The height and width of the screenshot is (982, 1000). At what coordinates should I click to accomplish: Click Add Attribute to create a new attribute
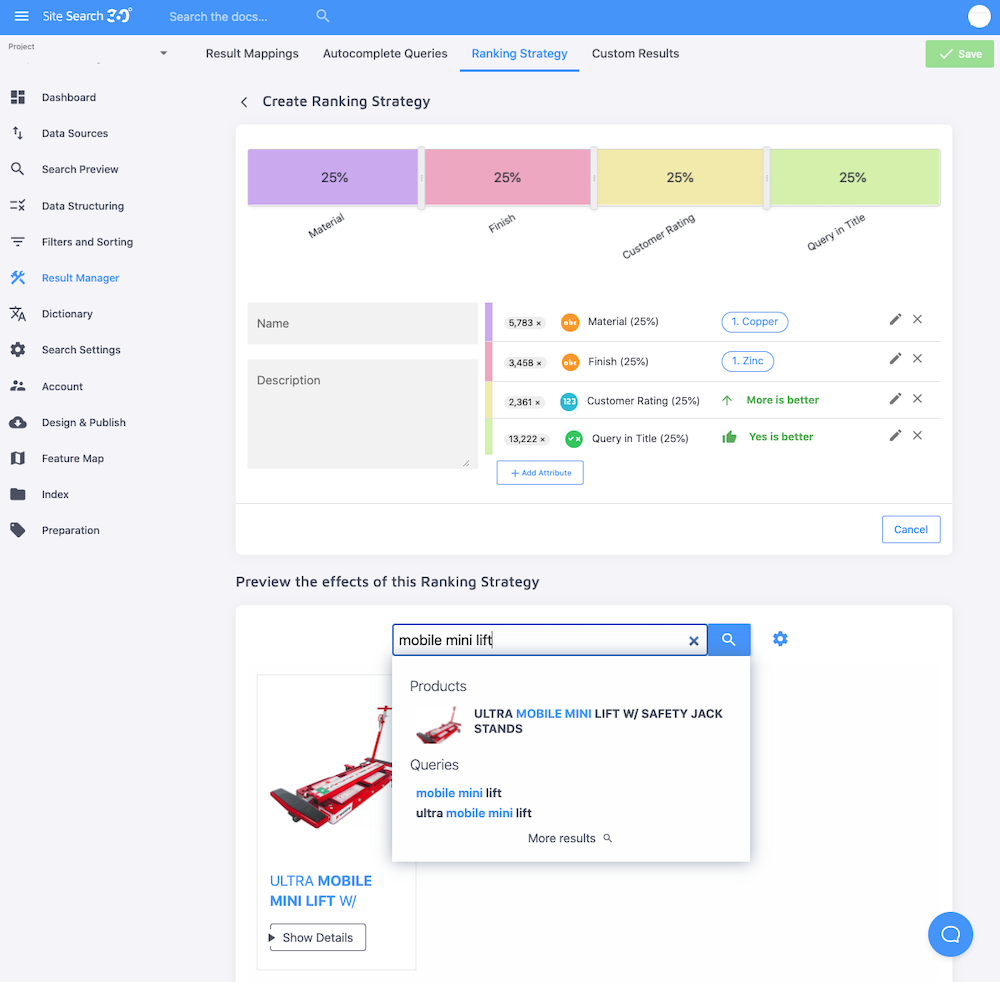click(540, 472)
